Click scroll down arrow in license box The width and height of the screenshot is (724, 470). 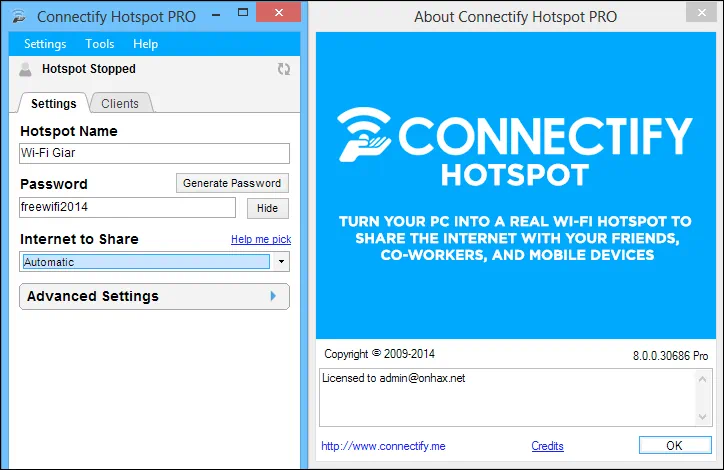702,416
